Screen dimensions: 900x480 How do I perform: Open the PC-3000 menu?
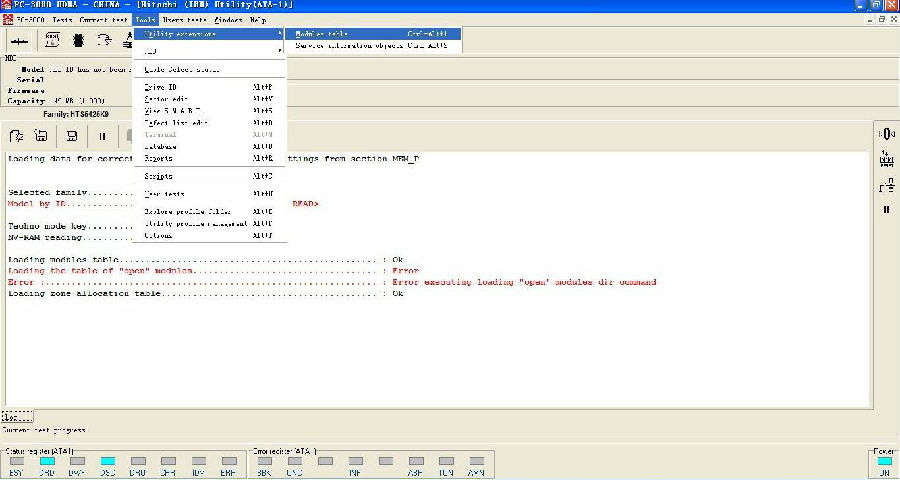31,20
